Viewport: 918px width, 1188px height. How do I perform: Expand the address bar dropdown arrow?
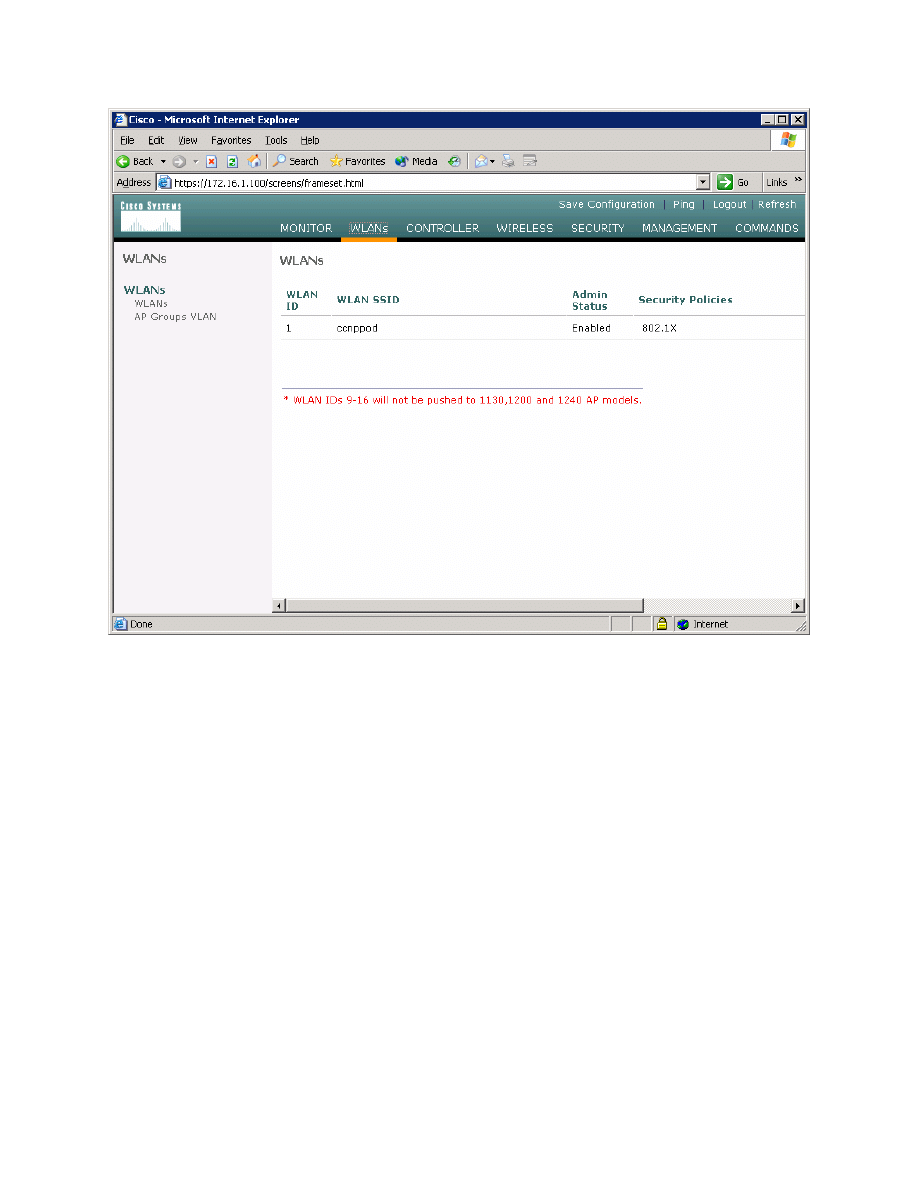702,183
